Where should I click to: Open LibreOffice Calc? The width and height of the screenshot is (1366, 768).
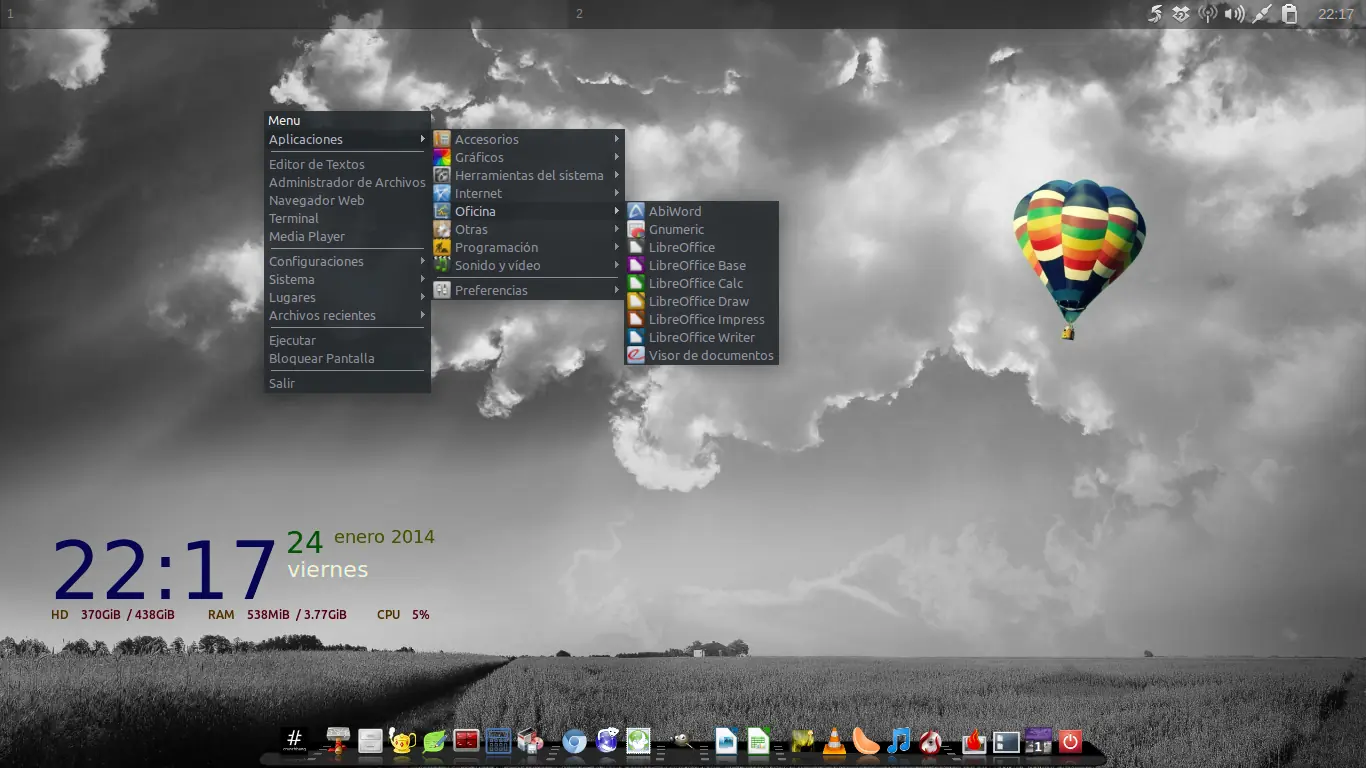(x=702, y=283)
